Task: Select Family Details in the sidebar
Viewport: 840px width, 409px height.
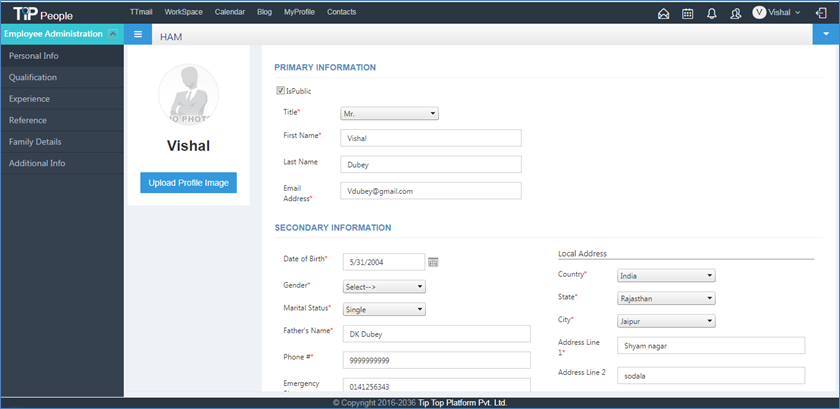Action: 62,142
